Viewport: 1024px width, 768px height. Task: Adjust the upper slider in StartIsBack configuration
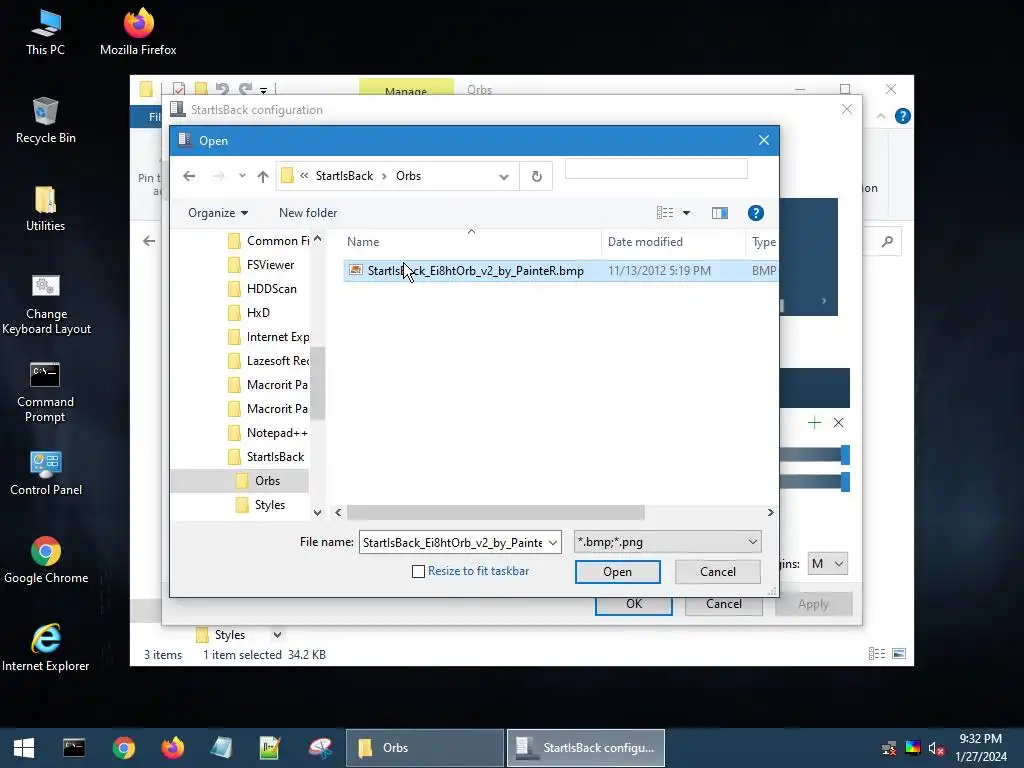(x=845, y=455)
